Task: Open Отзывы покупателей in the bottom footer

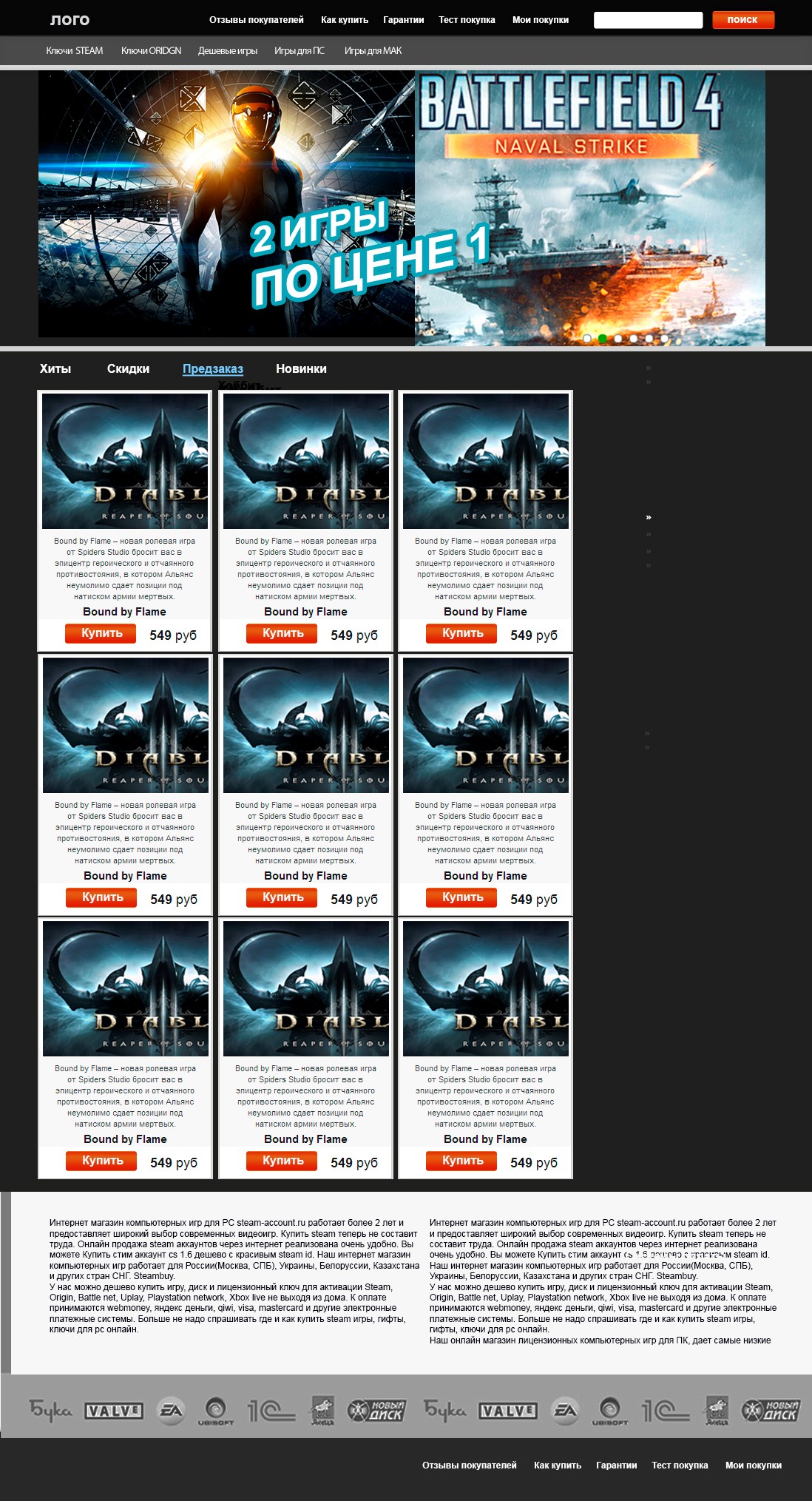Action: pos(470,1465)
